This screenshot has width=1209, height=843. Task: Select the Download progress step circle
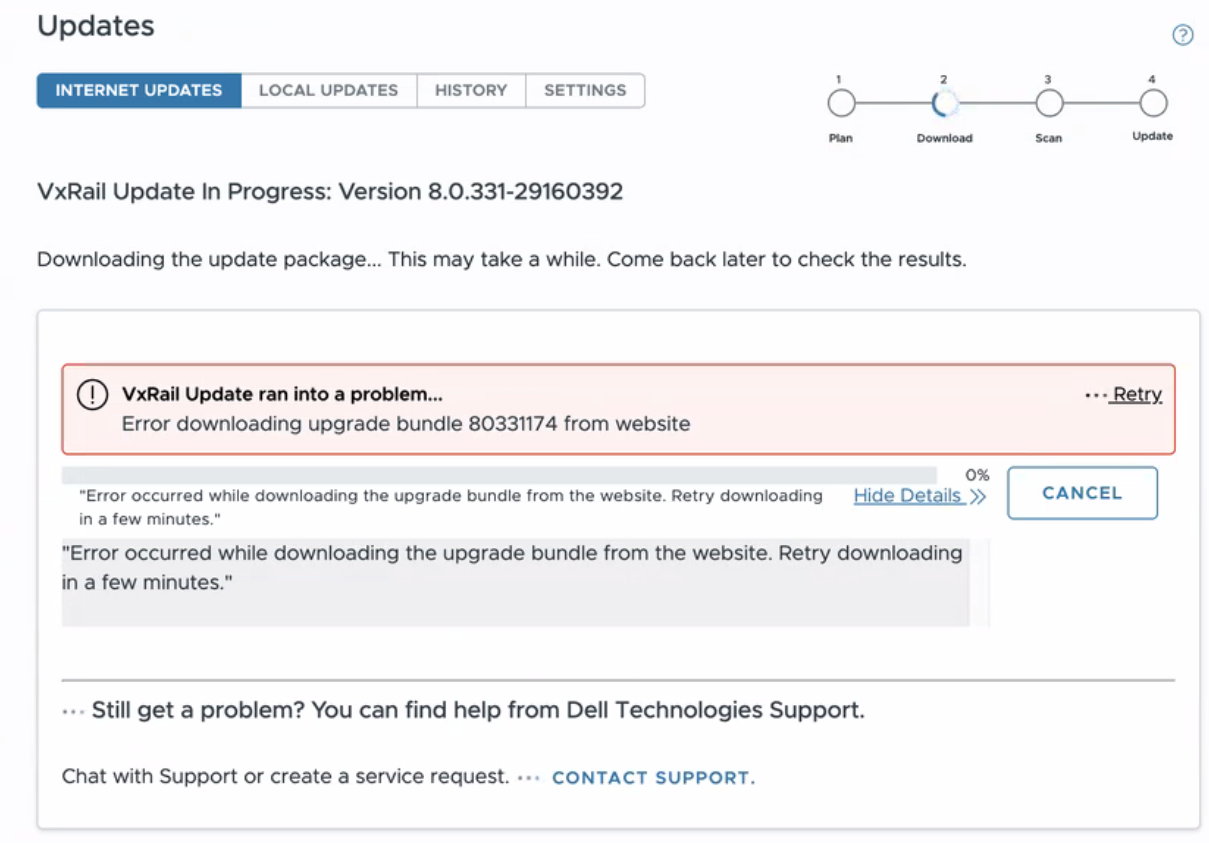tap(944, 103)
